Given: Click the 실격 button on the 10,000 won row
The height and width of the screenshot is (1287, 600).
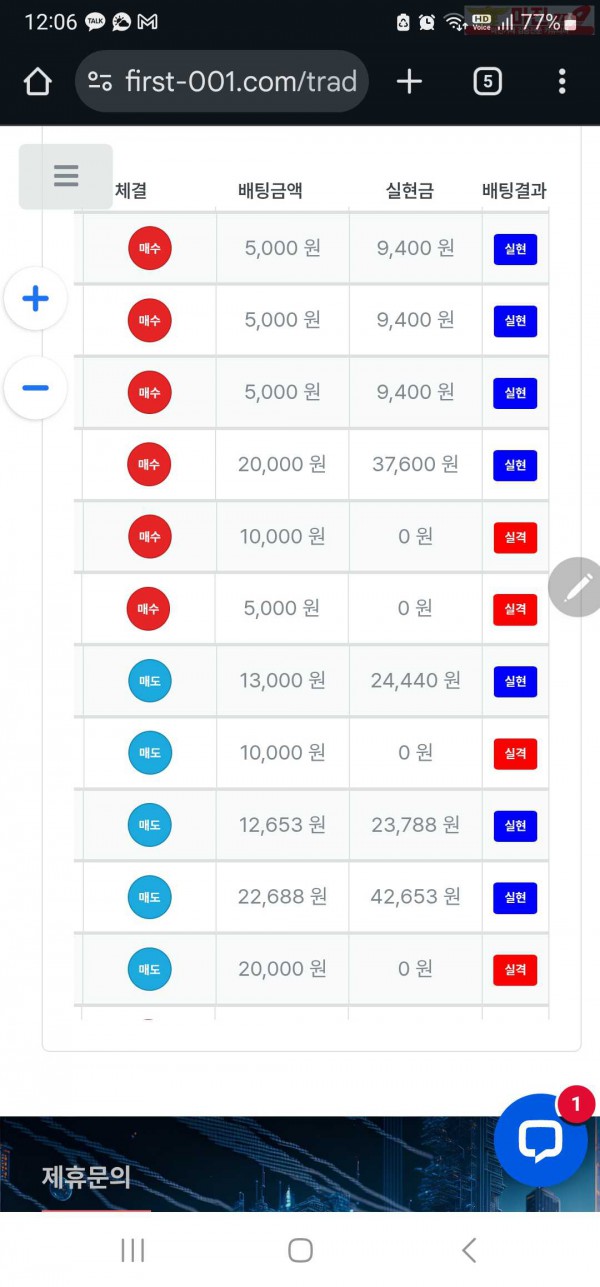Looking at the screenshot, I should point(514,537).
